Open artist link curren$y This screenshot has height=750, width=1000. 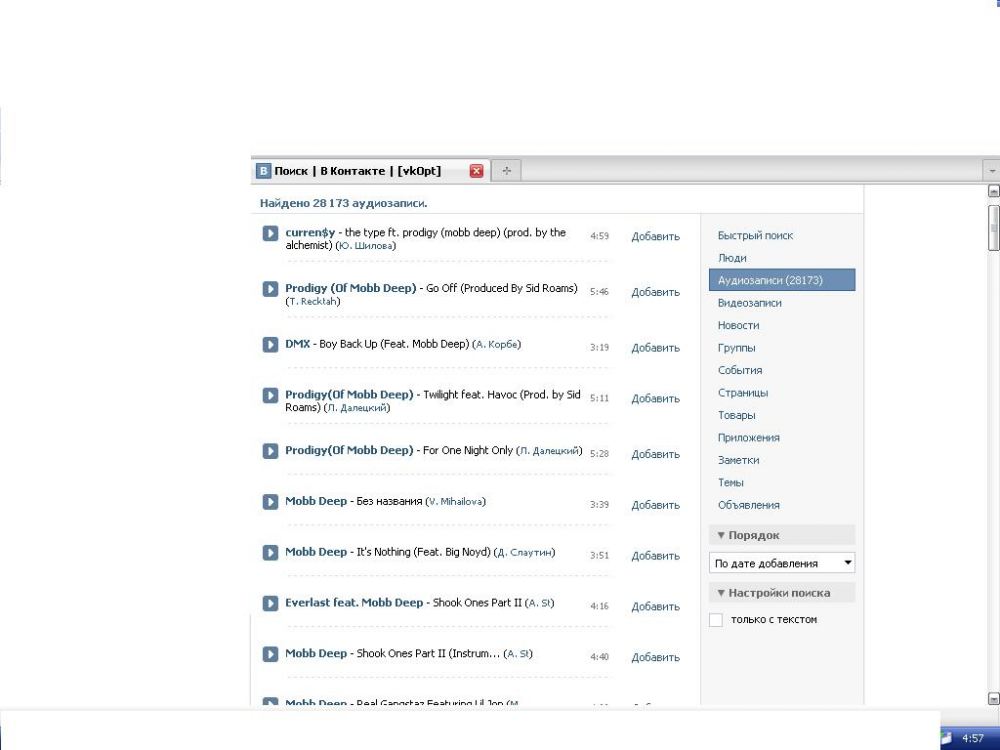(x=310, y=233)
